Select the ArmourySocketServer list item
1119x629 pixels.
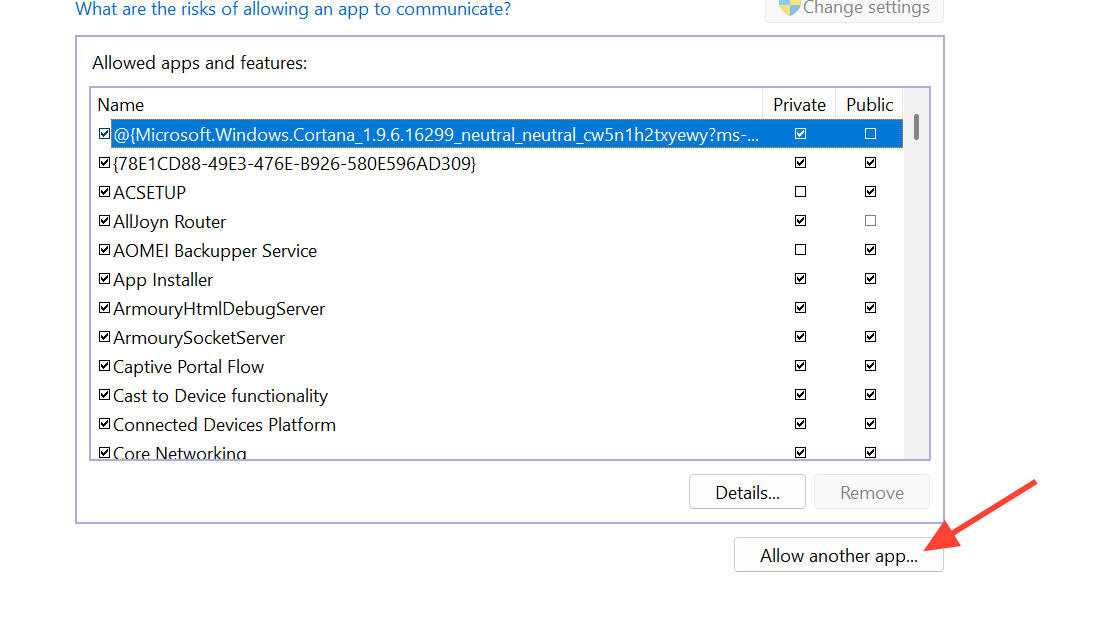[x=199, y=338]
